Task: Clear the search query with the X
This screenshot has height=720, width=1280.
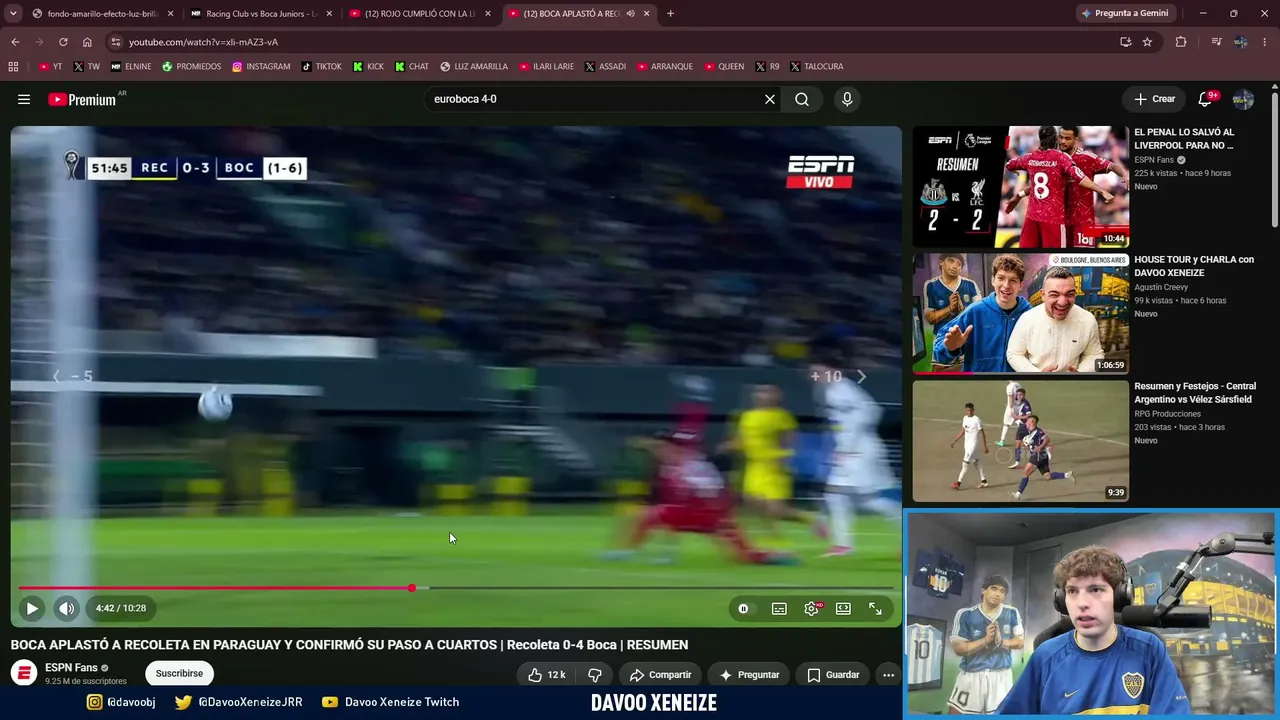Action: (770, 99)
